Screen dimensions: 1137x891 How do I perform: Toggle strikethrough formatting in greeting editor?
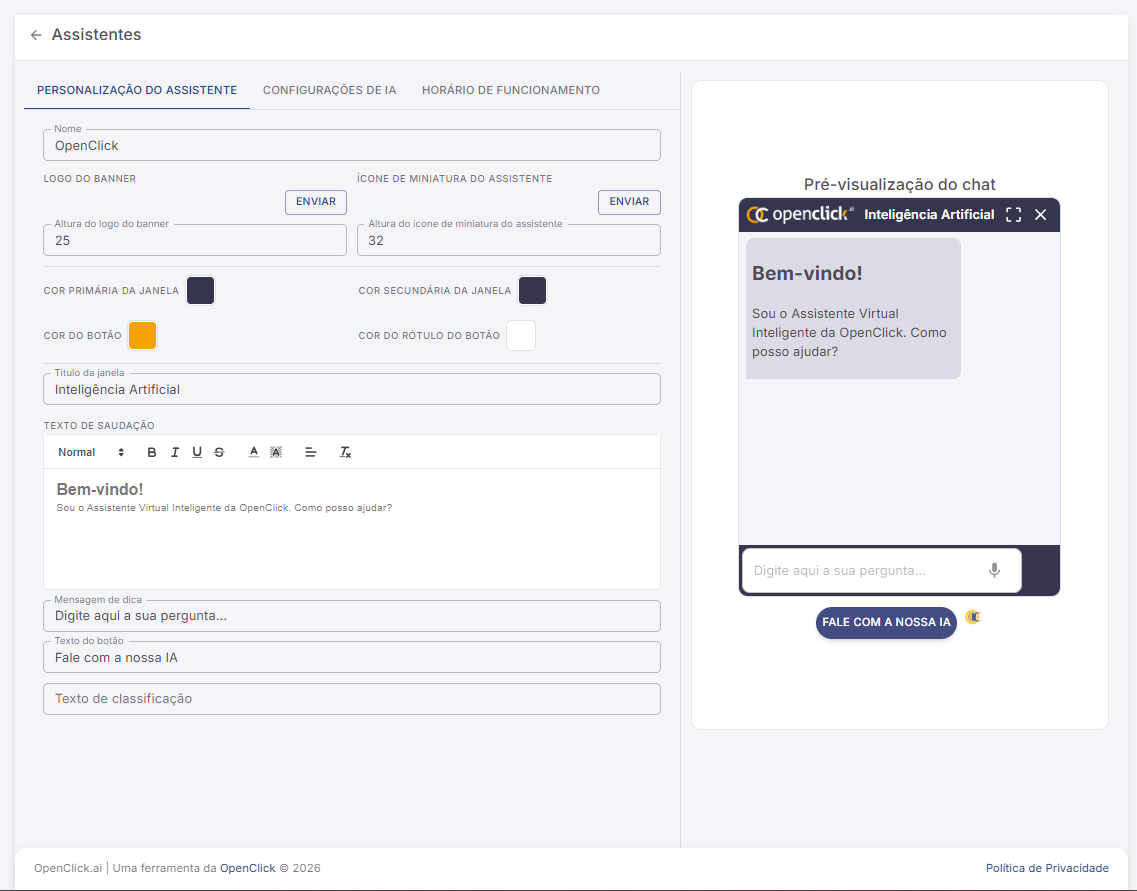click(x=219, y=453)
